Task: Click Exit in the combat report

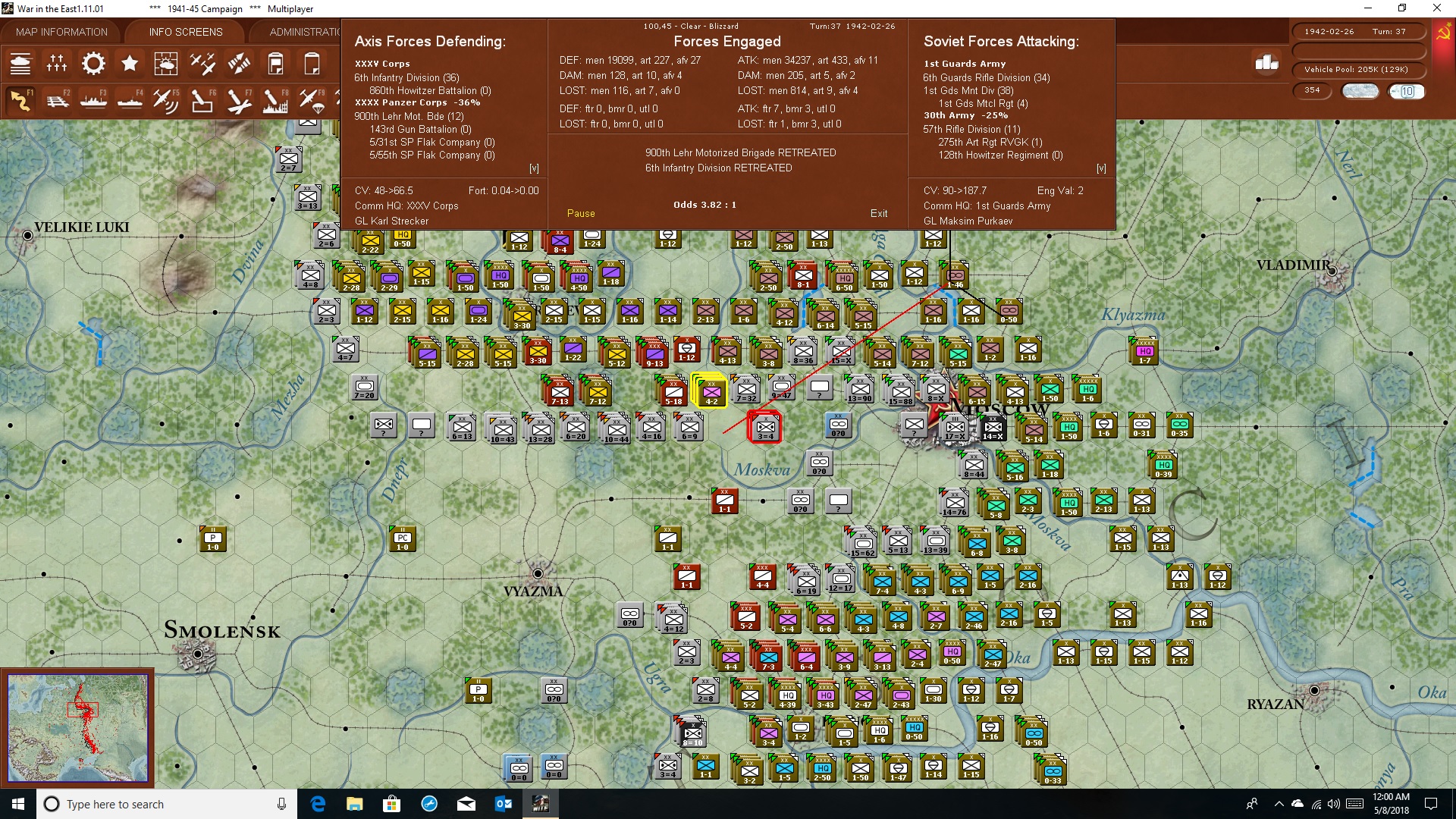Action: (879, 214)
